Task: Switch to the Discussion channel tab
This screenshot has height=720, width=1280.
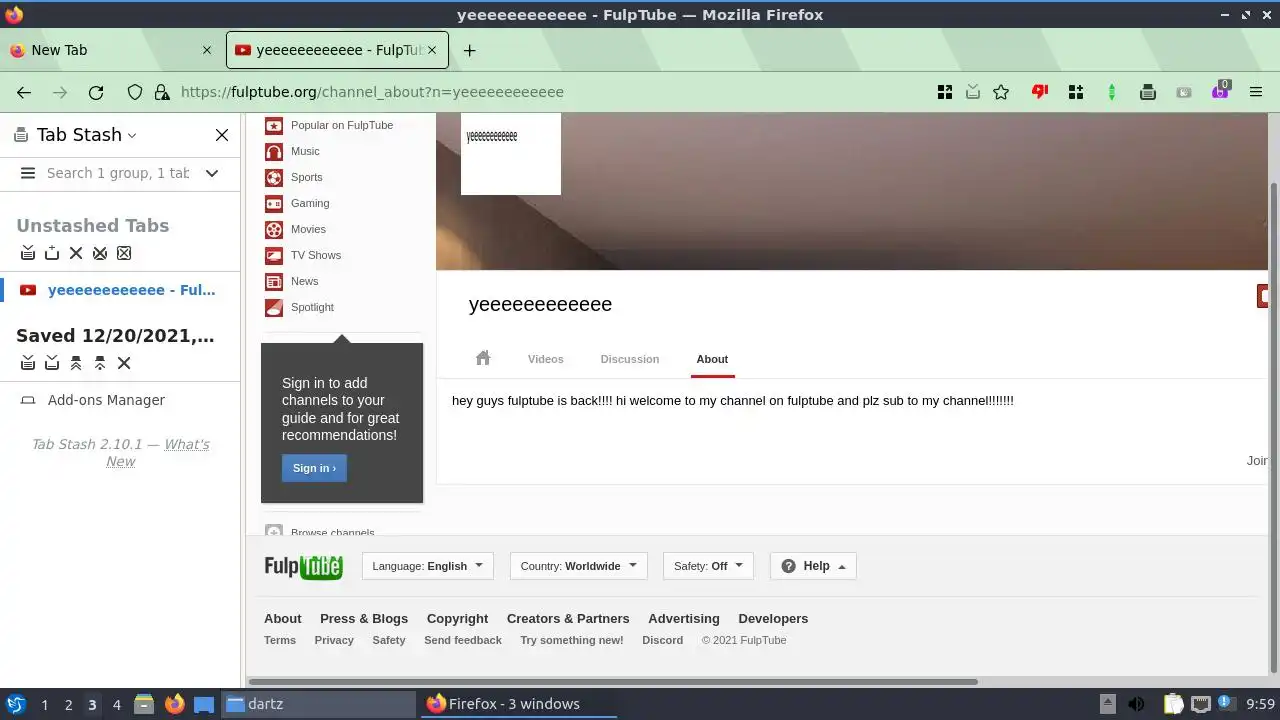Action: click(x=630, y=359)
